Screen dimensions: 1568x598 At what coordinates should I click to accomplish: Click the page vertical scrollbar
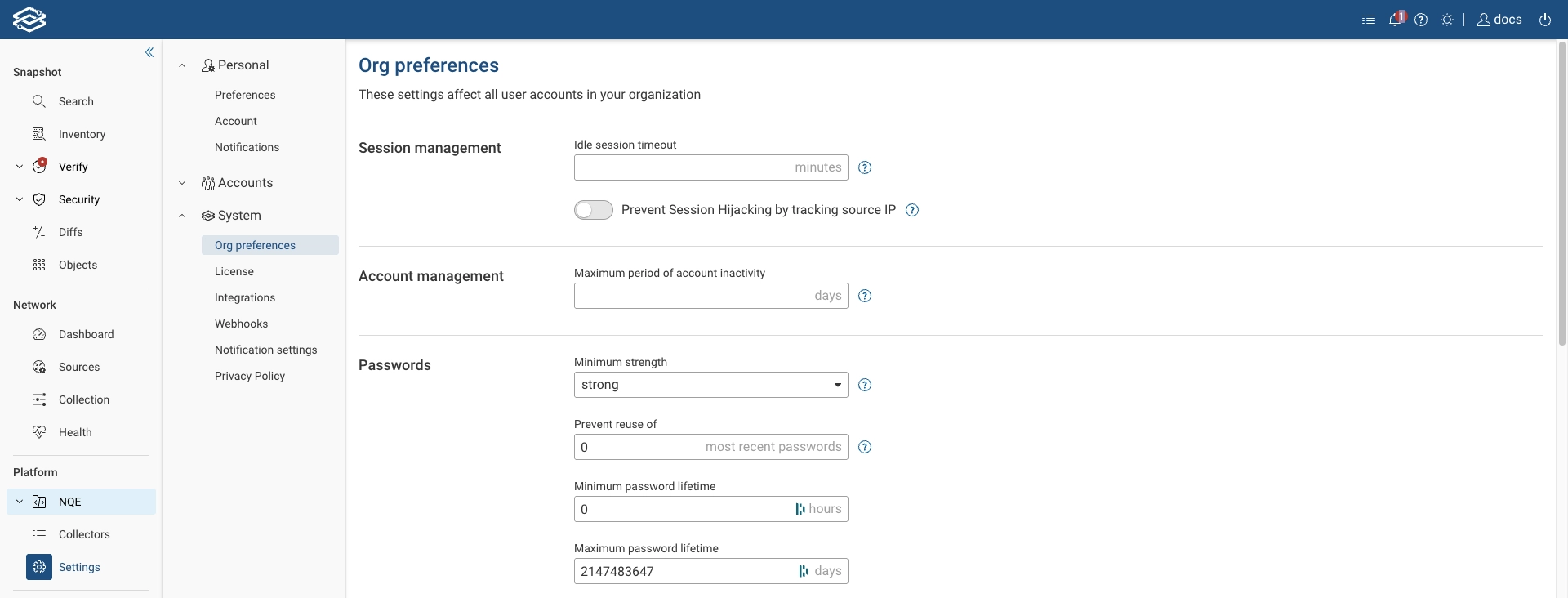pyautogui.click(x=1561, y=194)
